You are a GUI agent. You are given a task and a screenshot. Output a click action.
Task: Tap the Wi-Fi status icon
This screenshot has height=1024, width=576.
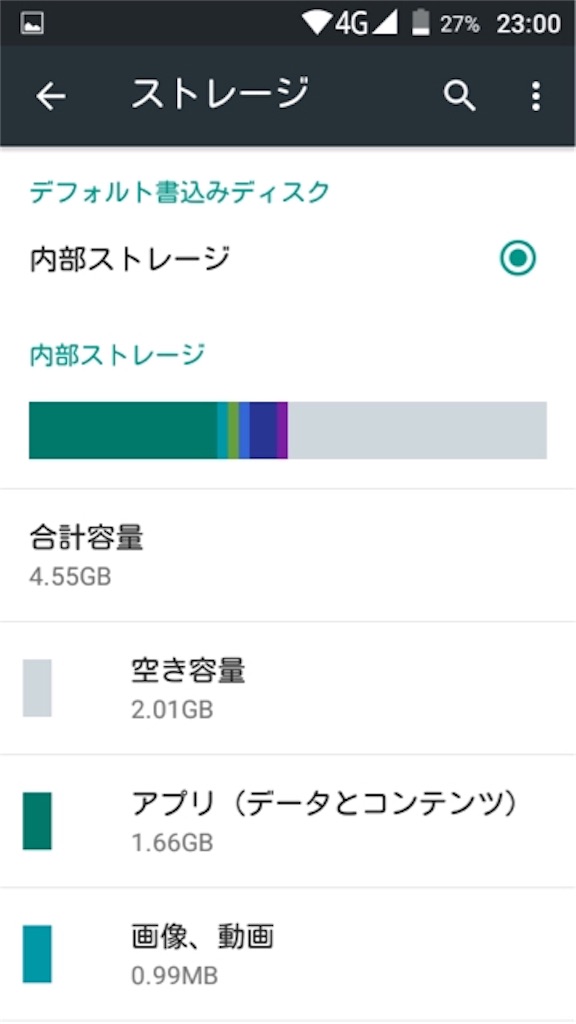(317, 24)
